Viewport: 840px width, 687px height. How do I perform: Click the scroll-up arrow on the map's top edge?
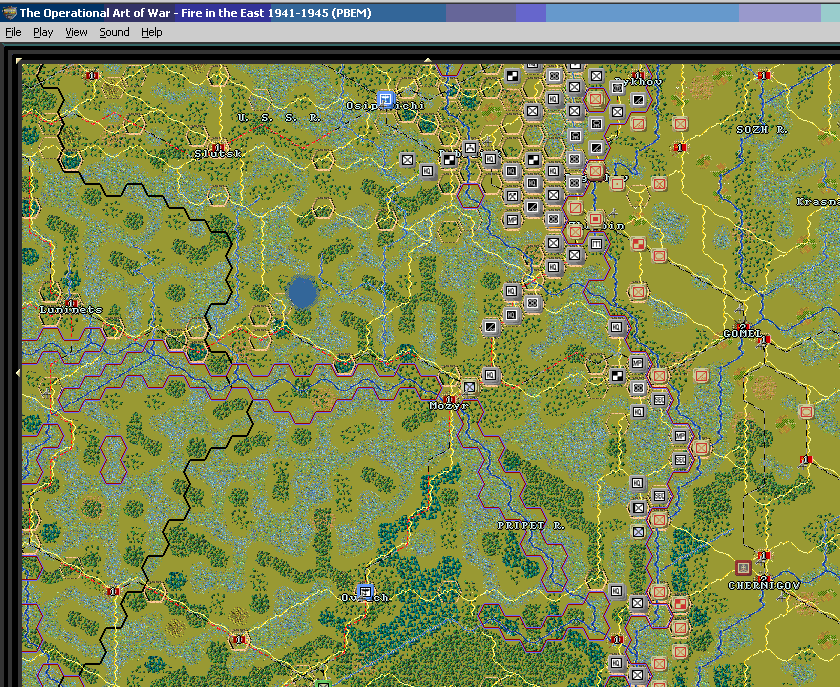(428, 60)
